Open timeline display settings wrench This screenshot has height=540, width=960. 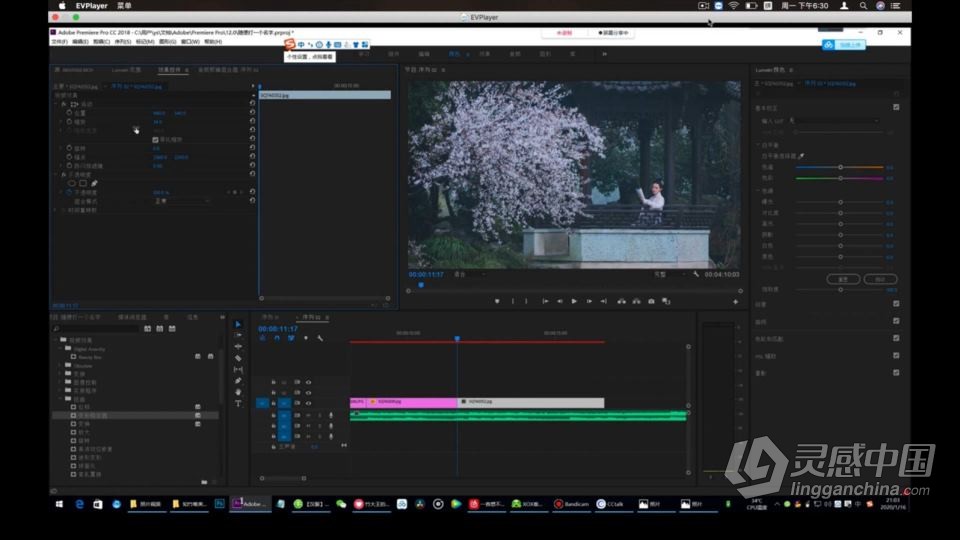[x=320, y=338]
